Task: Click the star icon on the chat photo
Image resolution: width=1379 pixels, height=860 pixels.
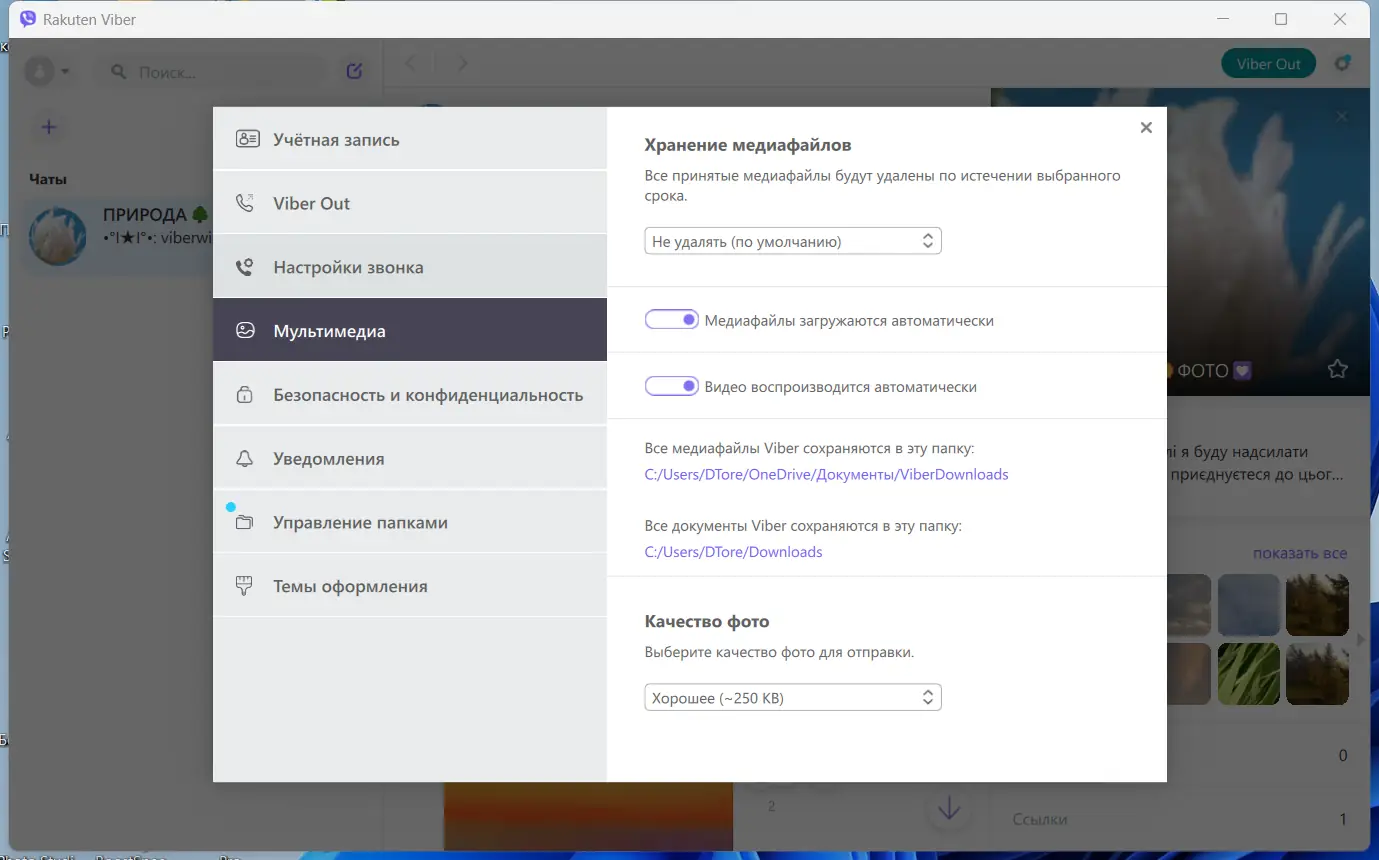Action: click(1337, 370)
